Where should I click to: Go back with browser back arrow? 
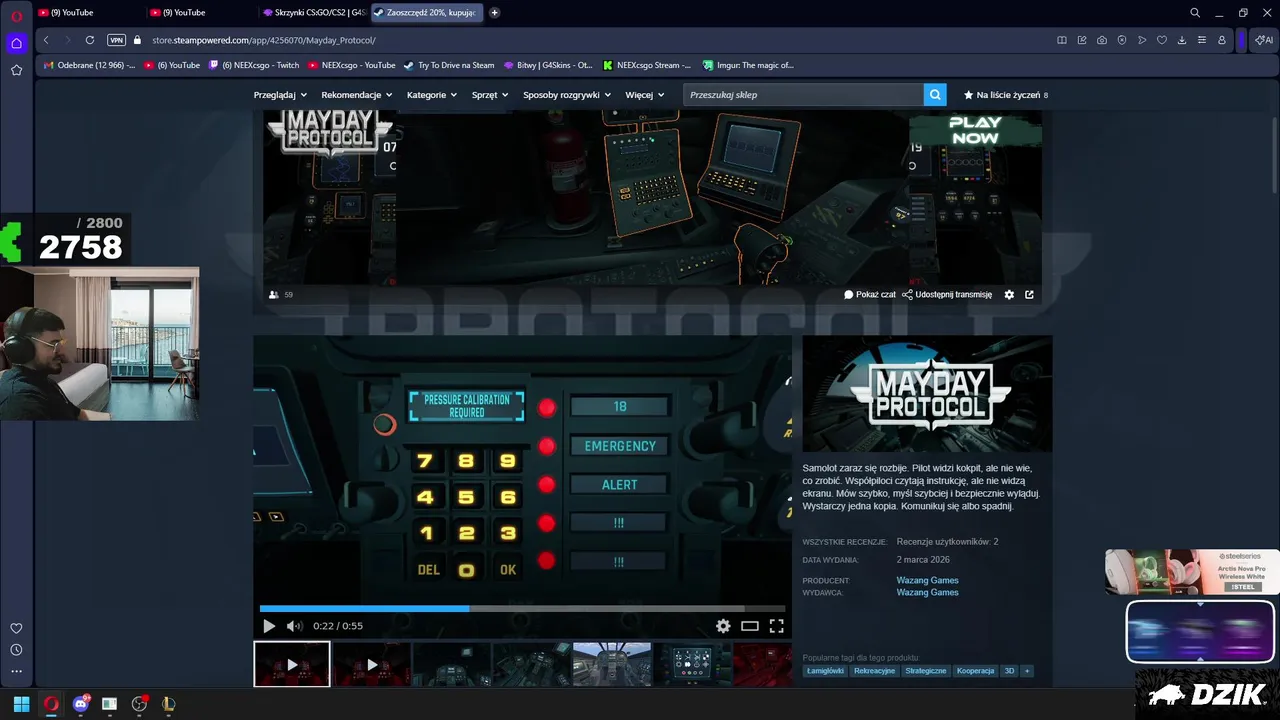click(x=46, y=40)
